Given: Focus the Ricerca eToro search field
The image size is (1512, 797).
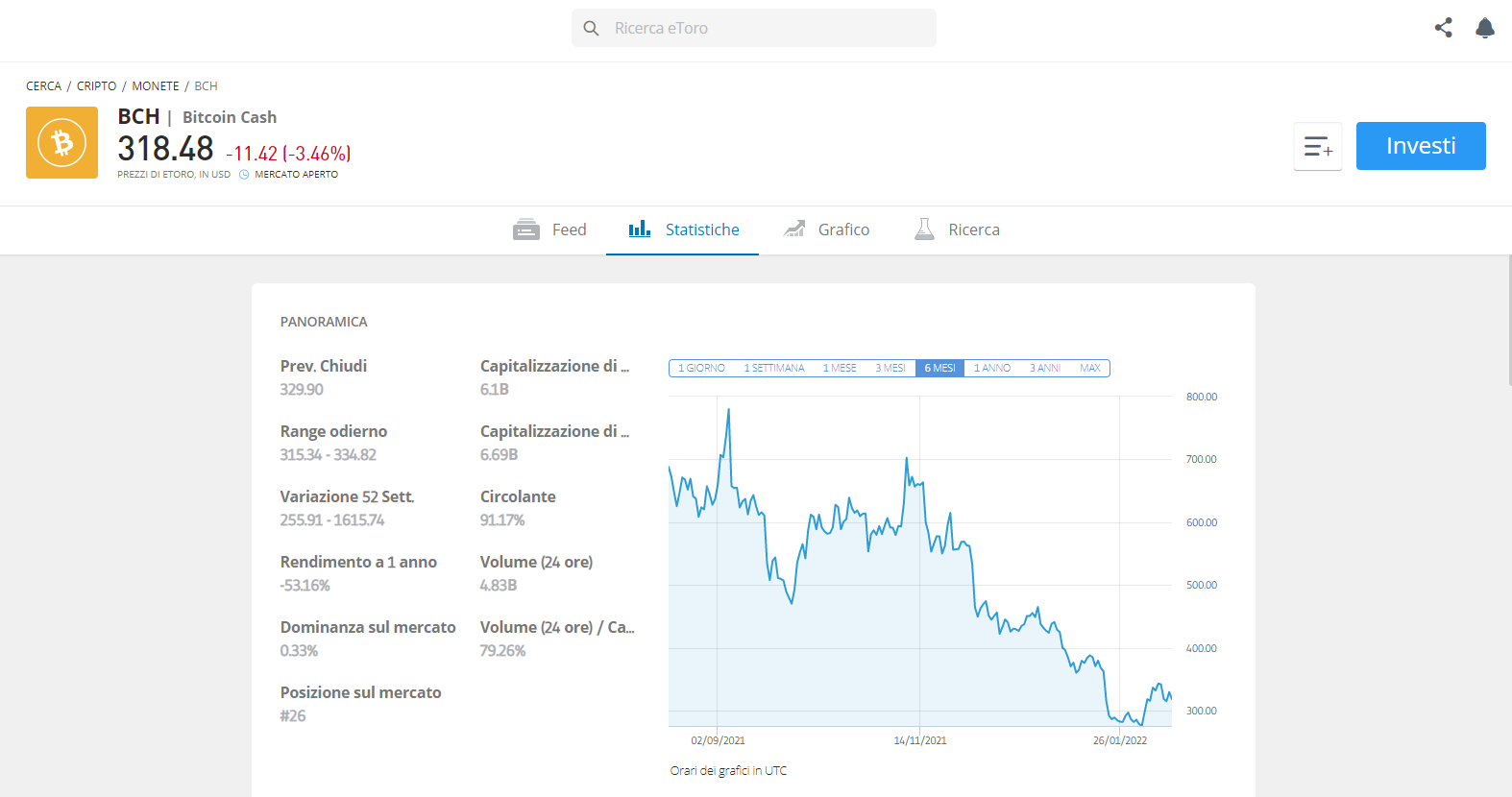Looking at the screenshot, I should pos(754,28).
